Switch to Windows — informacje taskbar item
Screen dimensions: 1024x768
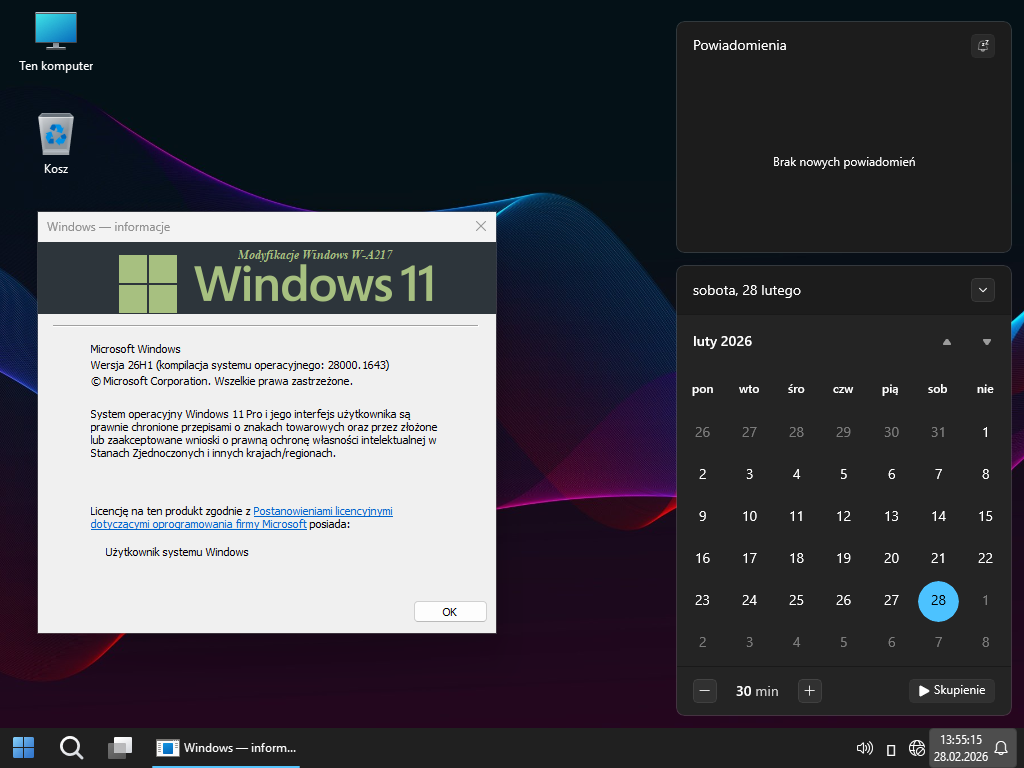(x=228, y=747)
